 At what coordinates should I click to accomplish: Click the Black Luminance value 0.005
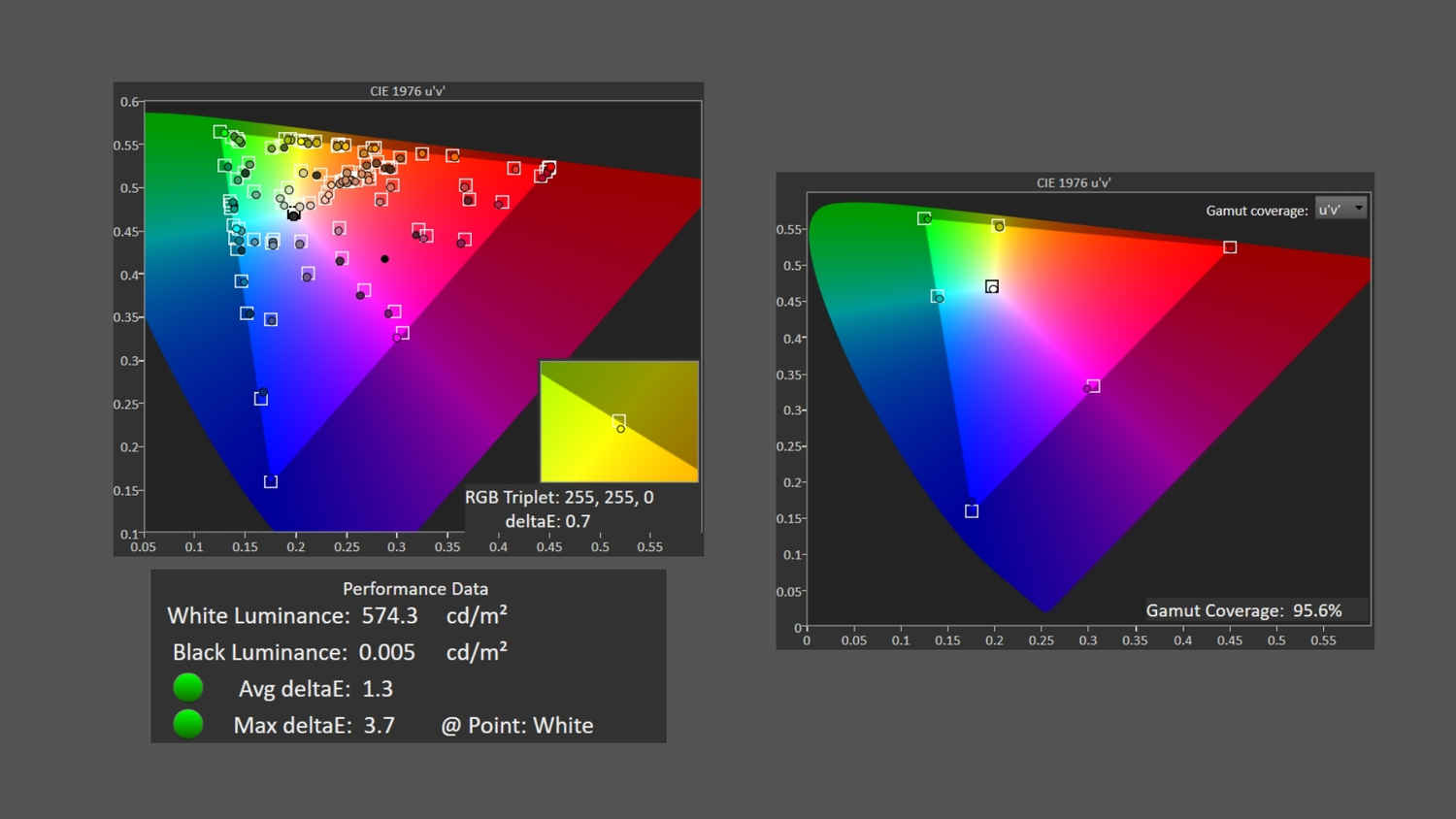[386, 652]
